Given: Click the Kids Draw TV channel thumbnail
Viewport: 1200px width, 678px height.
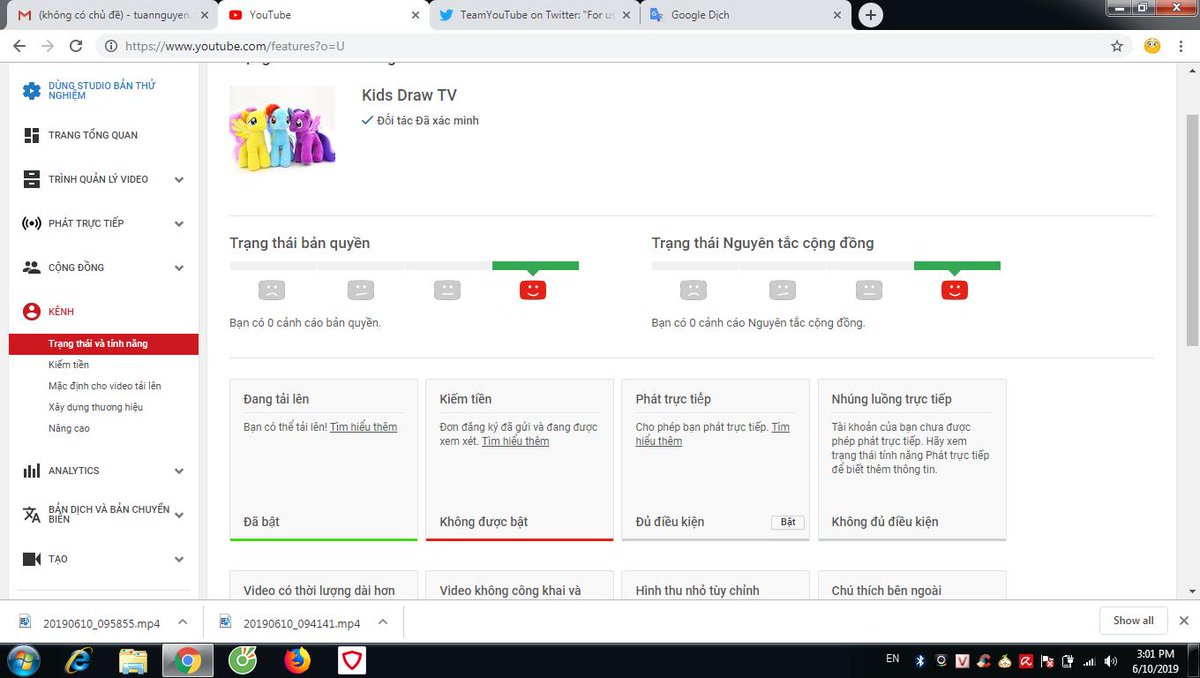Looking at the screenshot, I should coord(282,130).
